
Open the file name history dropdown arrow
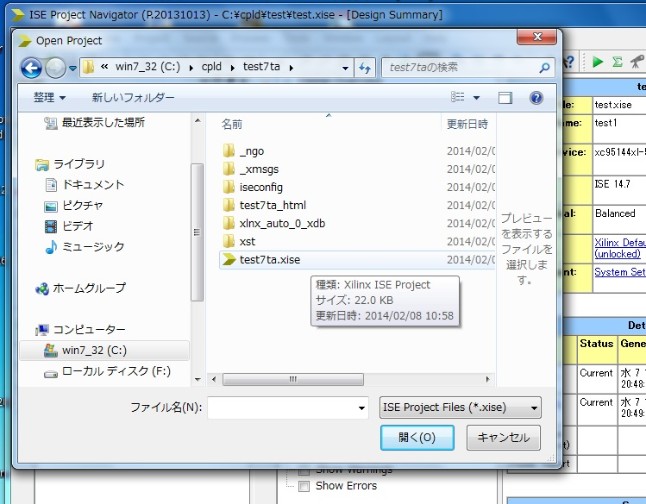point(361,408)
